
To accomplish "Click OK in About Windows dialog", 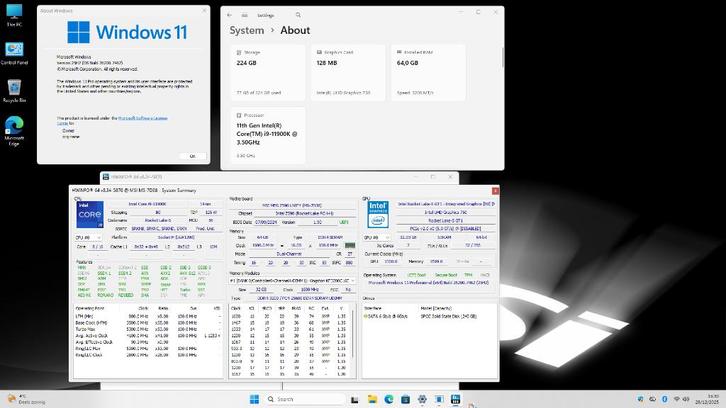I will coord(193,156).
